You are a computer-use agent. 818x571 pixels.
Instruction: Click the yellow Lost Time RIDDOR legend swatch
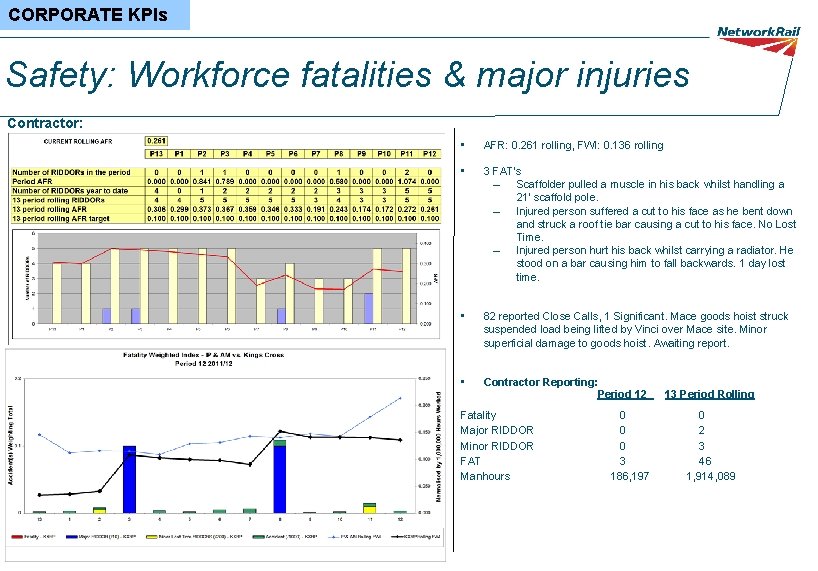tap(152, 537)
